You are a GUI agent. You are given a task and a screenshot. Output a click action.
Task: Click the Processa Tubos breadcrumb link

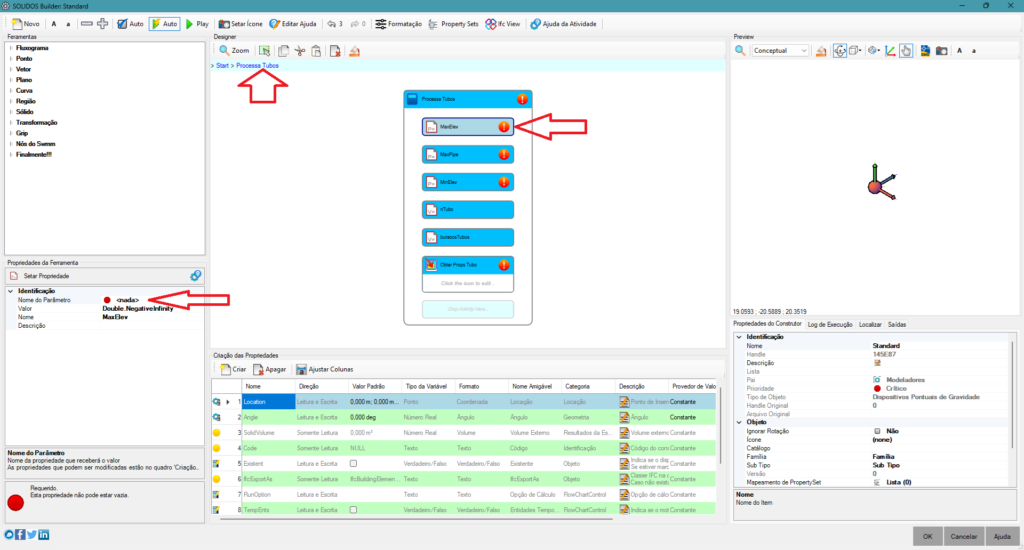[257, 65]
